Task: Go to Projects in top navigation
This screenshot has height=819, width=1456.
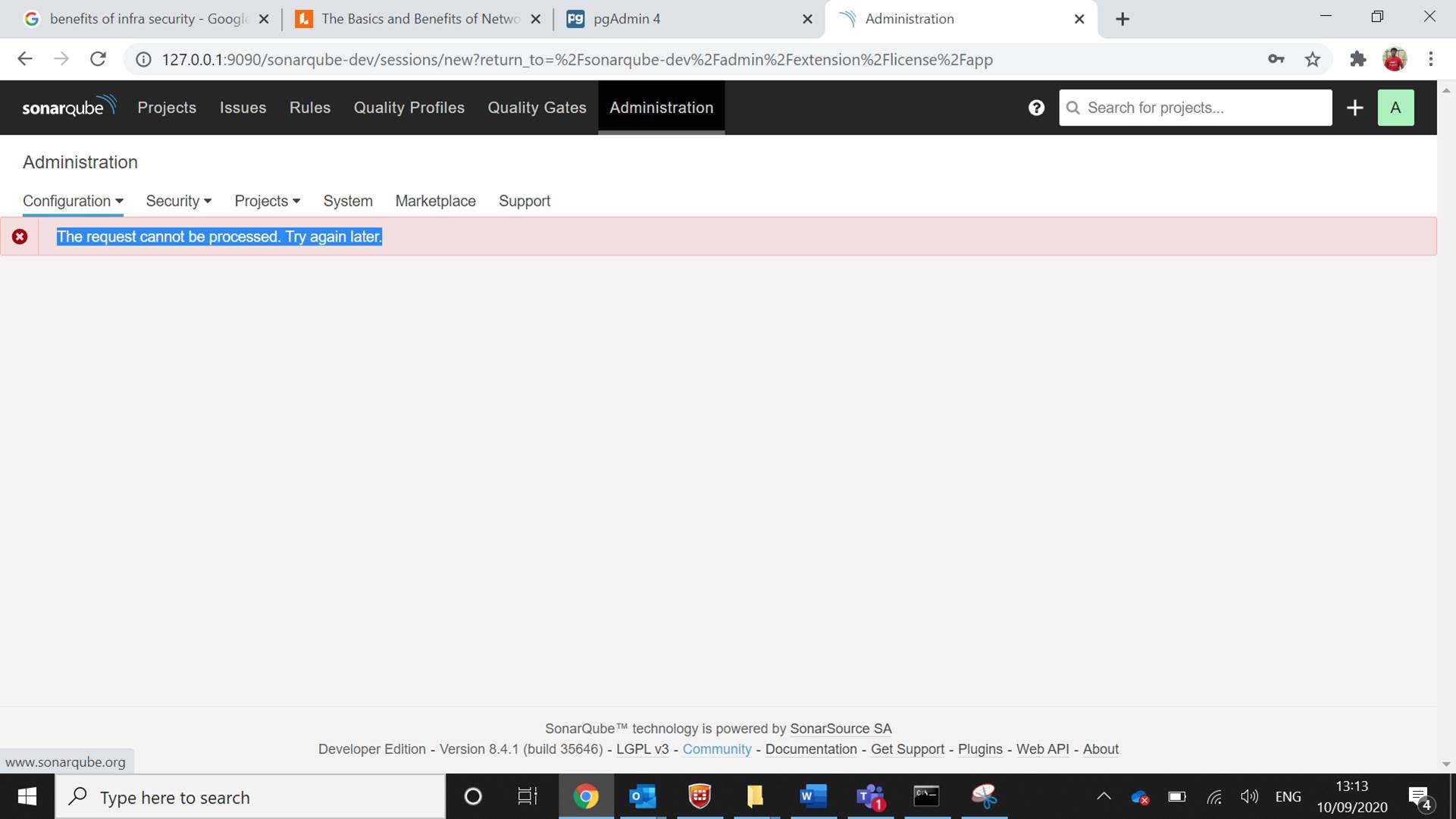Action: [x=167, y=108]
